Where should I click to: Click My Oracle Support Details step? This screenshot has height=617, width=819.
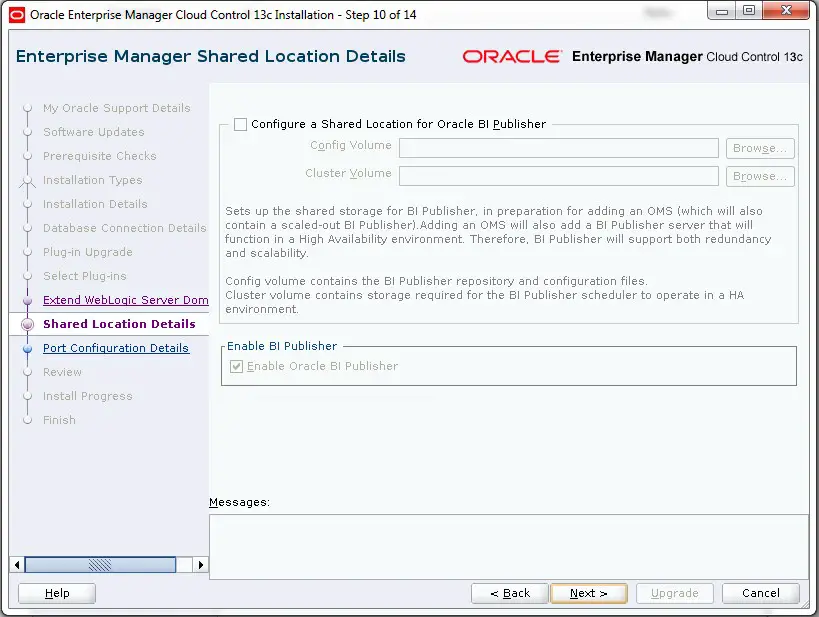(x=116, y=108)
